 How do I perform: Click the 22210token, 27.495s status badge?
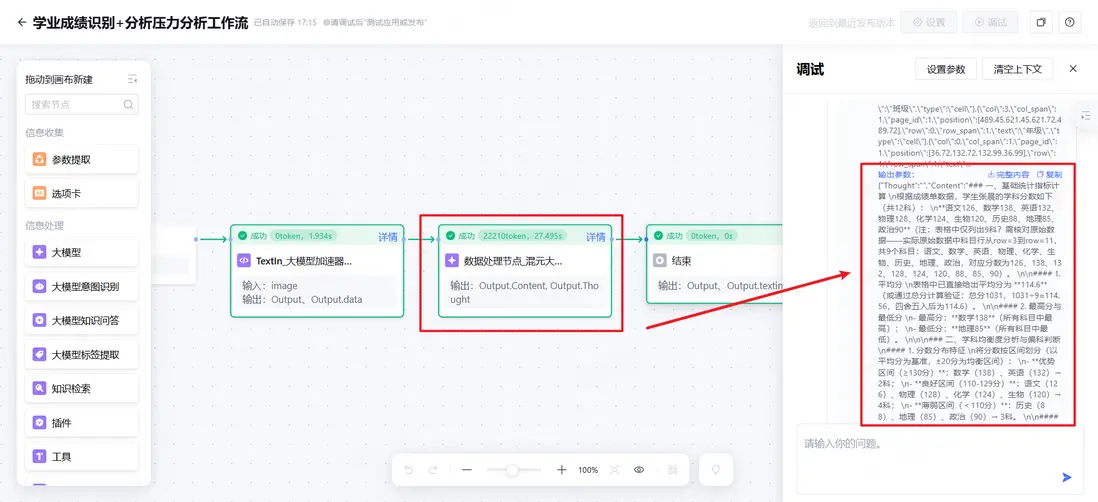tap(524, 236)
